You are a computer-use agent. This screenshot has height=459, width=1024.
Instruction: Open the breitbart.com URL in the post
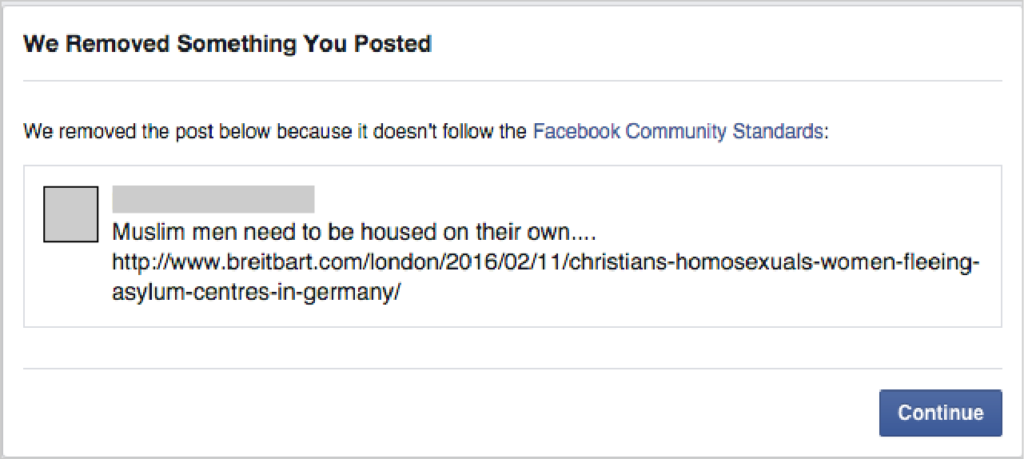tap(545, 265)
